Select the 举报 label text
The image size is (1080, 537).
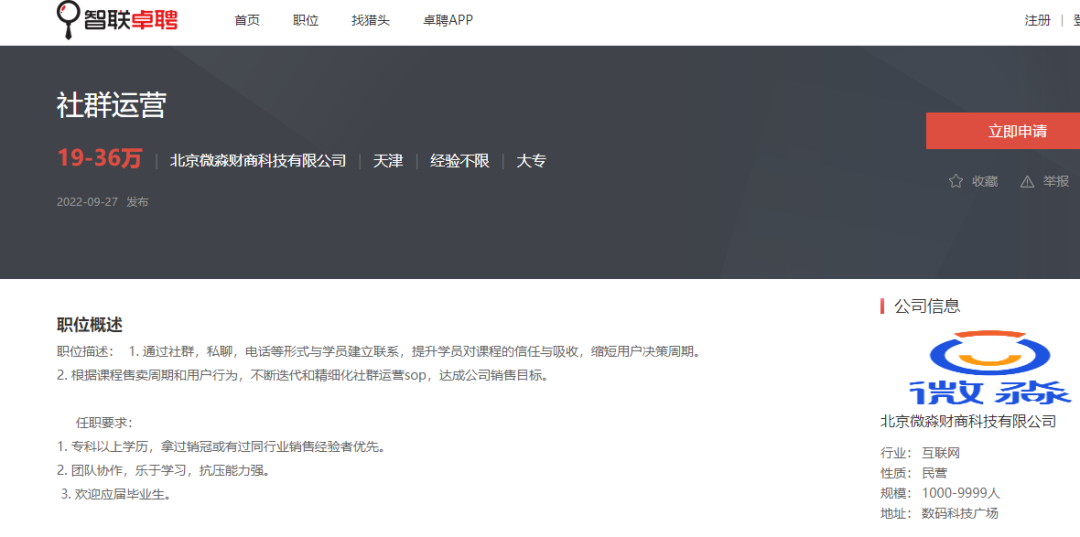(x=1056, y=181)
